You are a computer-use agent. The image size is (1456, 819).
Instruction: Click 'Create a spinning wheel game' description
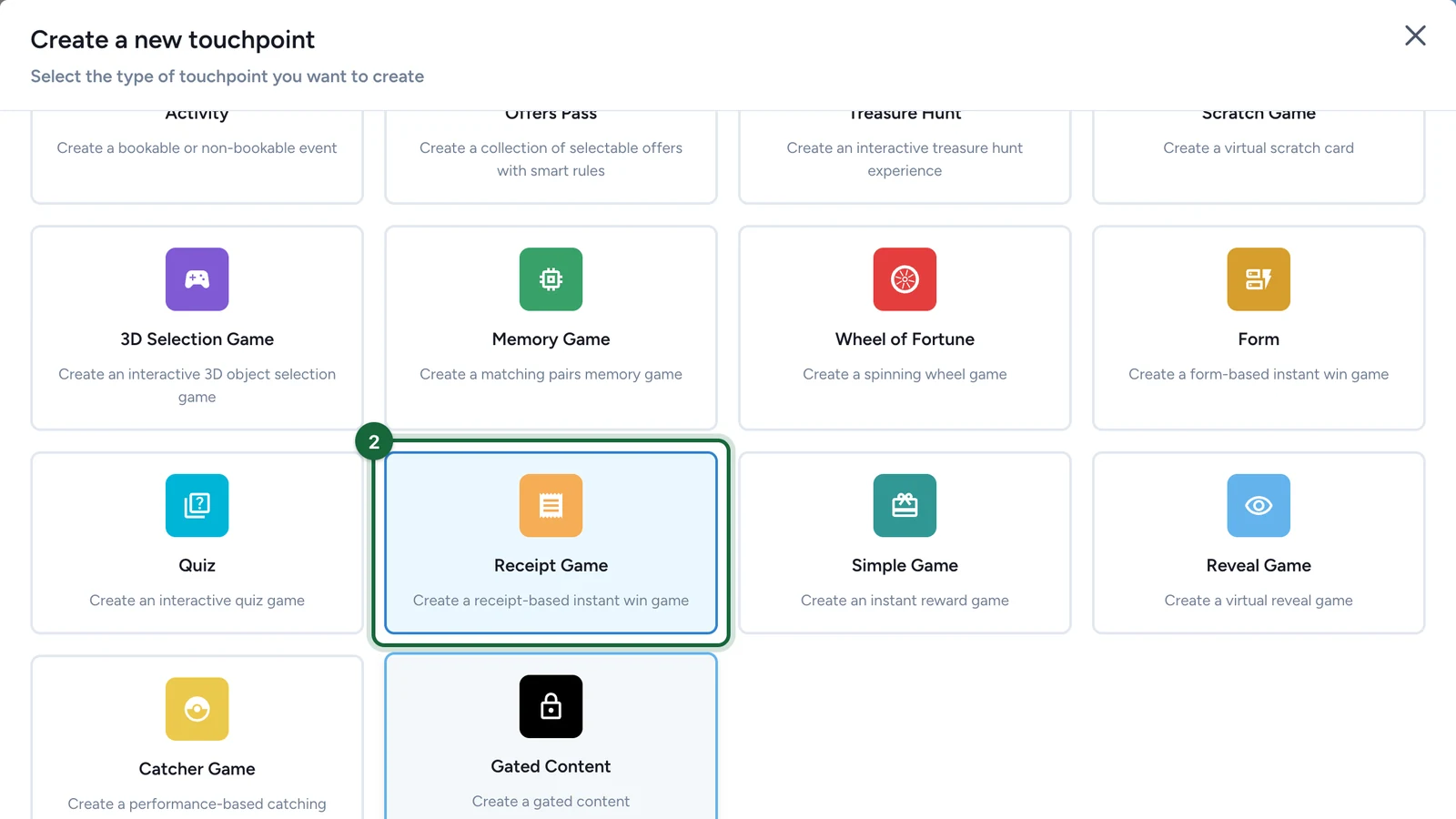click(905, 374)
